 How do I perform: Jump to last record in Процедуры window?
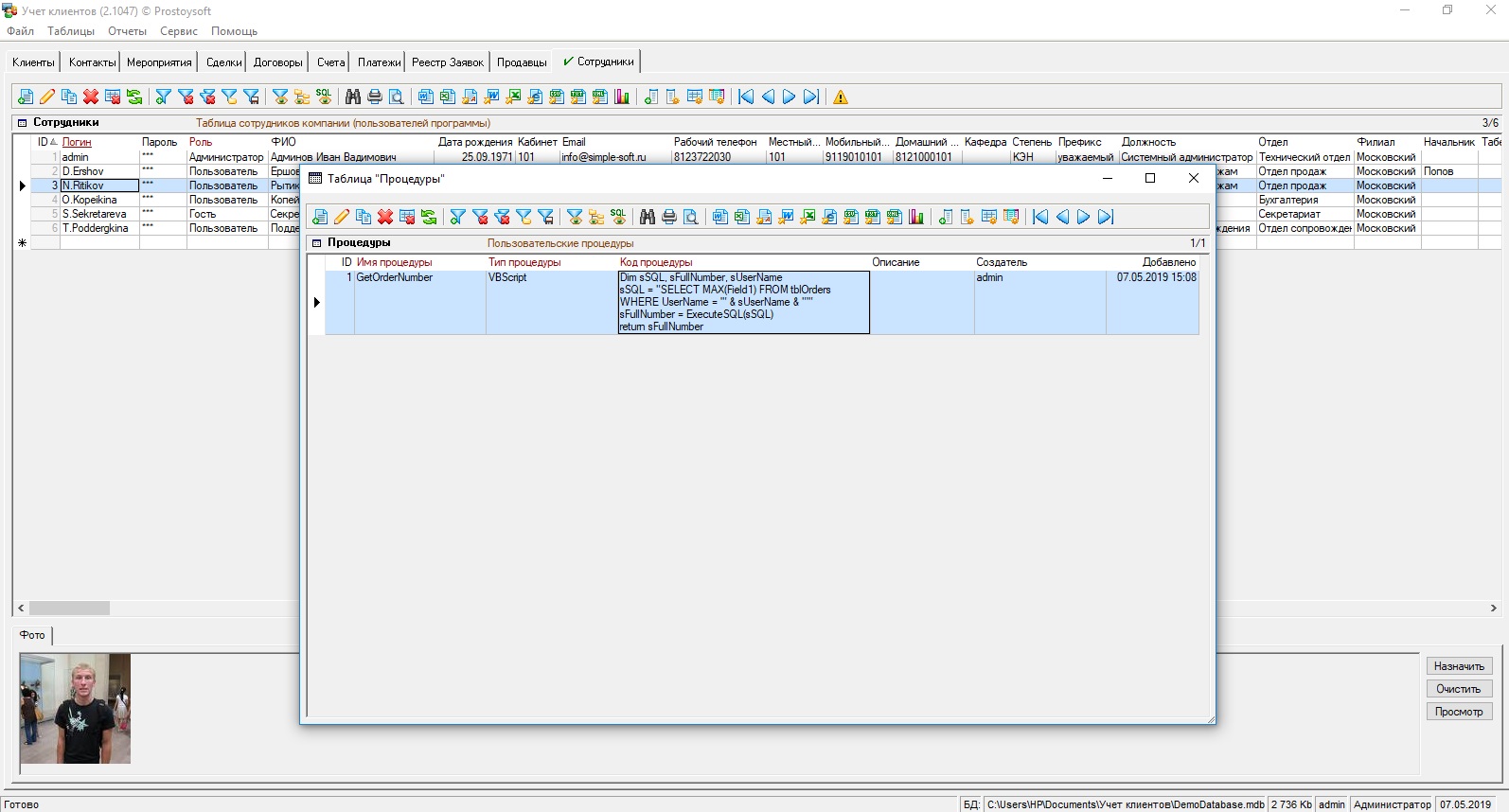coord(1106,217)
